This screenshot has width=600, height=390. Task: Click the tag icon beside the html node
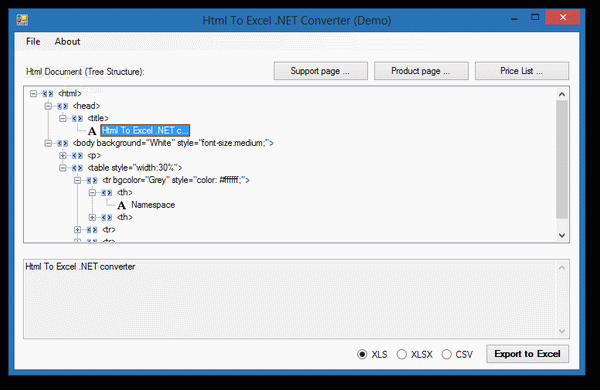point(48,93)
